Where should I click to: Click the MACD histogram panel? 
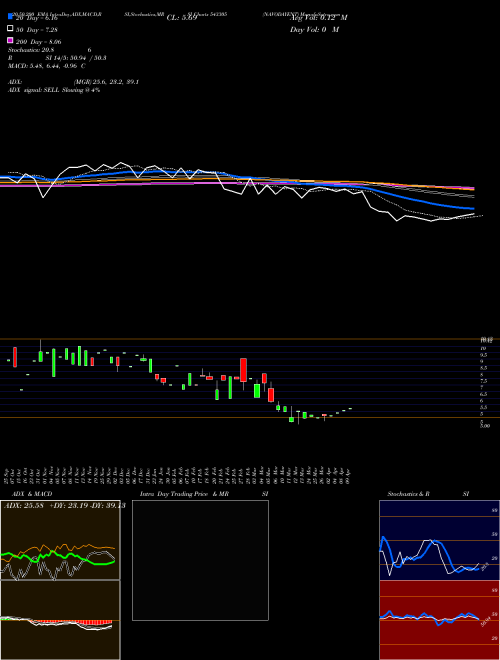coord(60,620)
